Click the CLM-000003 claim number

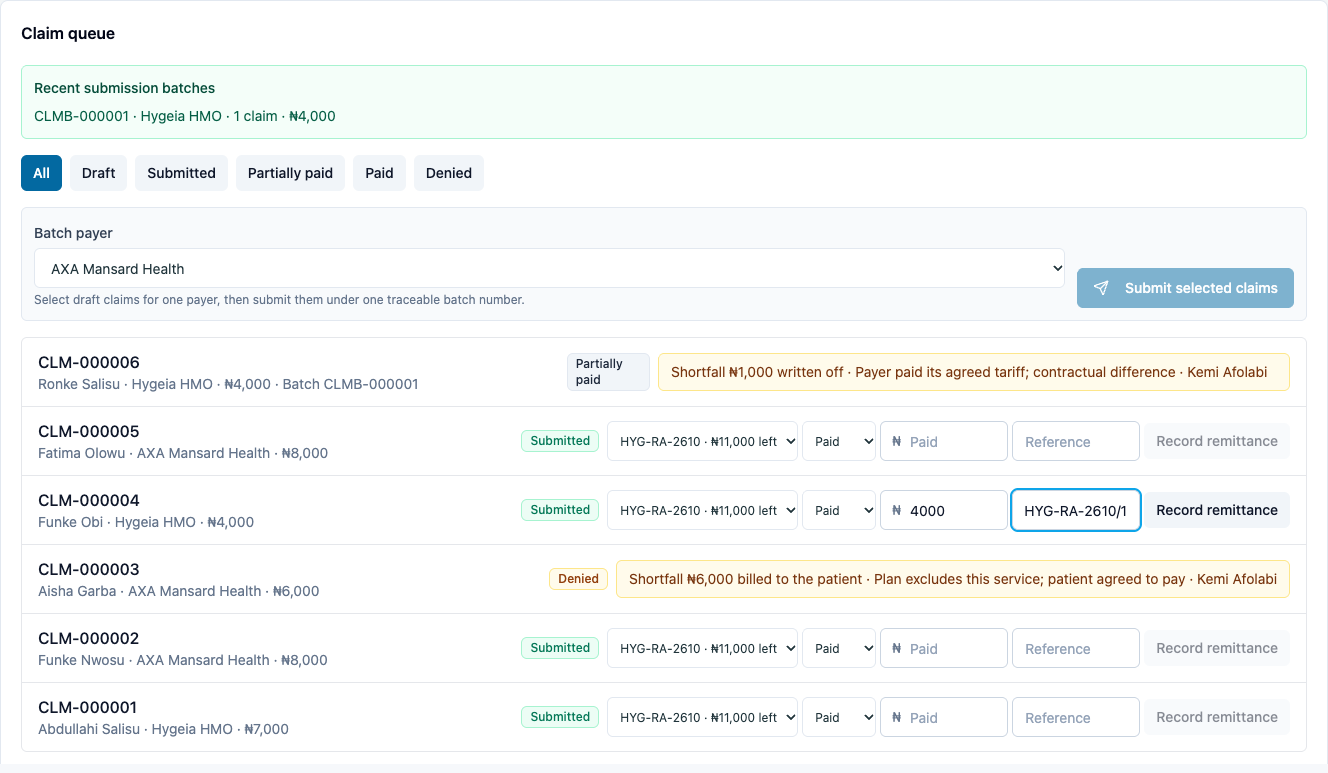click(x=89, y=569)
